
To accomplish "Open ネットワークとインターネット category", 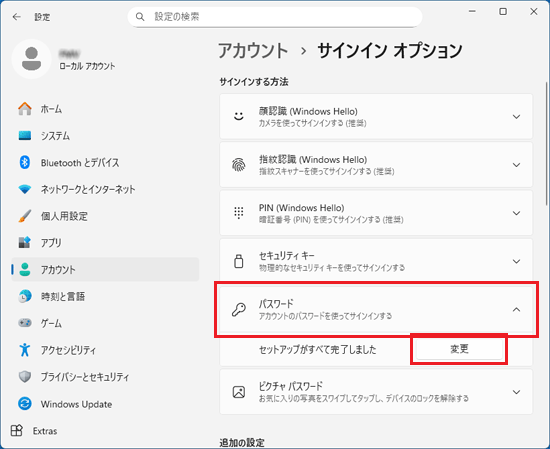I will tap(105, 189).
